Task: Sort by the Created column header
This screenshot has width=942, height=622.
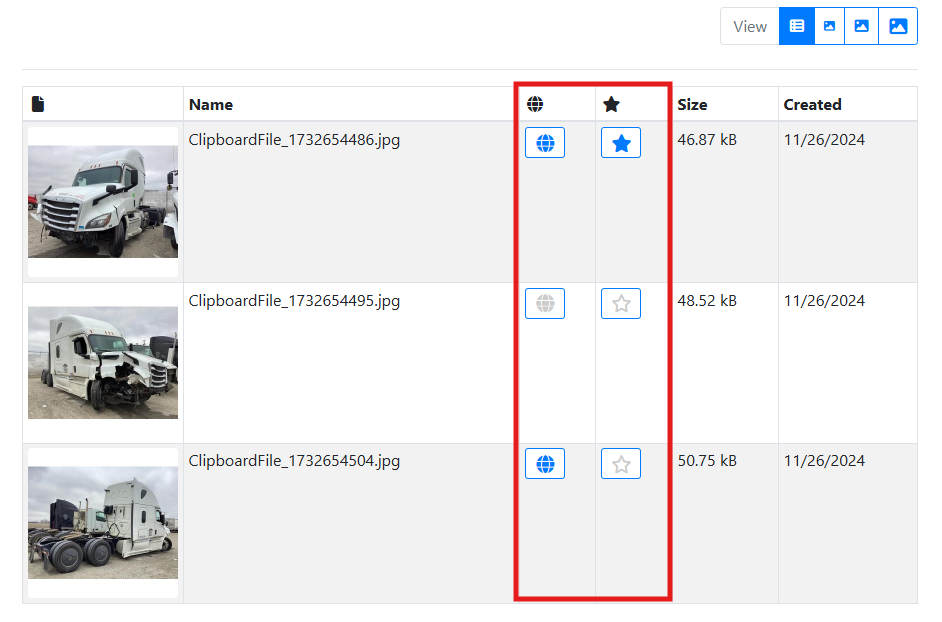Action: pos(812,104)
